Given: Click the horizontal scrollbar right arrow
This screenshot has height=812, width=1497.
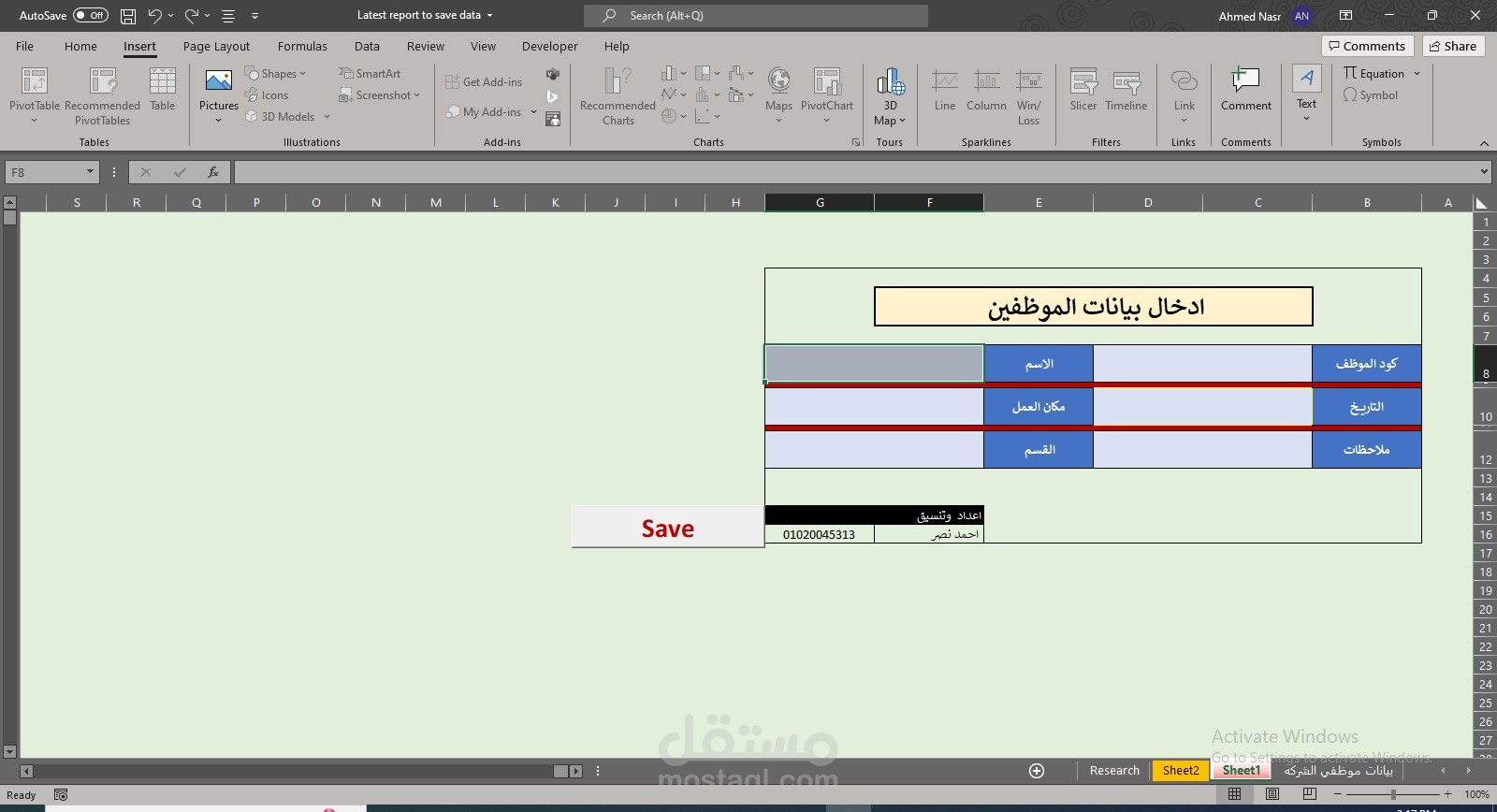Looking at the screenshot, I should pos(576,772).
